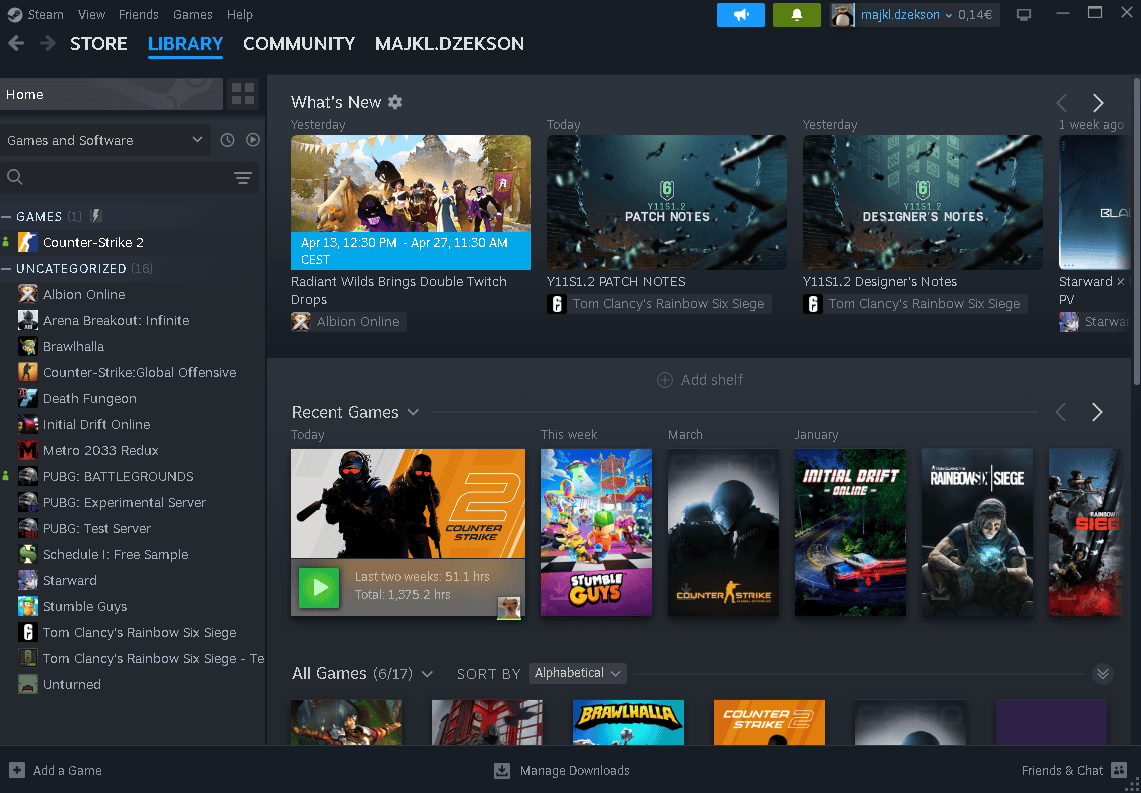
Task: Select Stumble Guys recent game cover
Action: [596, 533]
